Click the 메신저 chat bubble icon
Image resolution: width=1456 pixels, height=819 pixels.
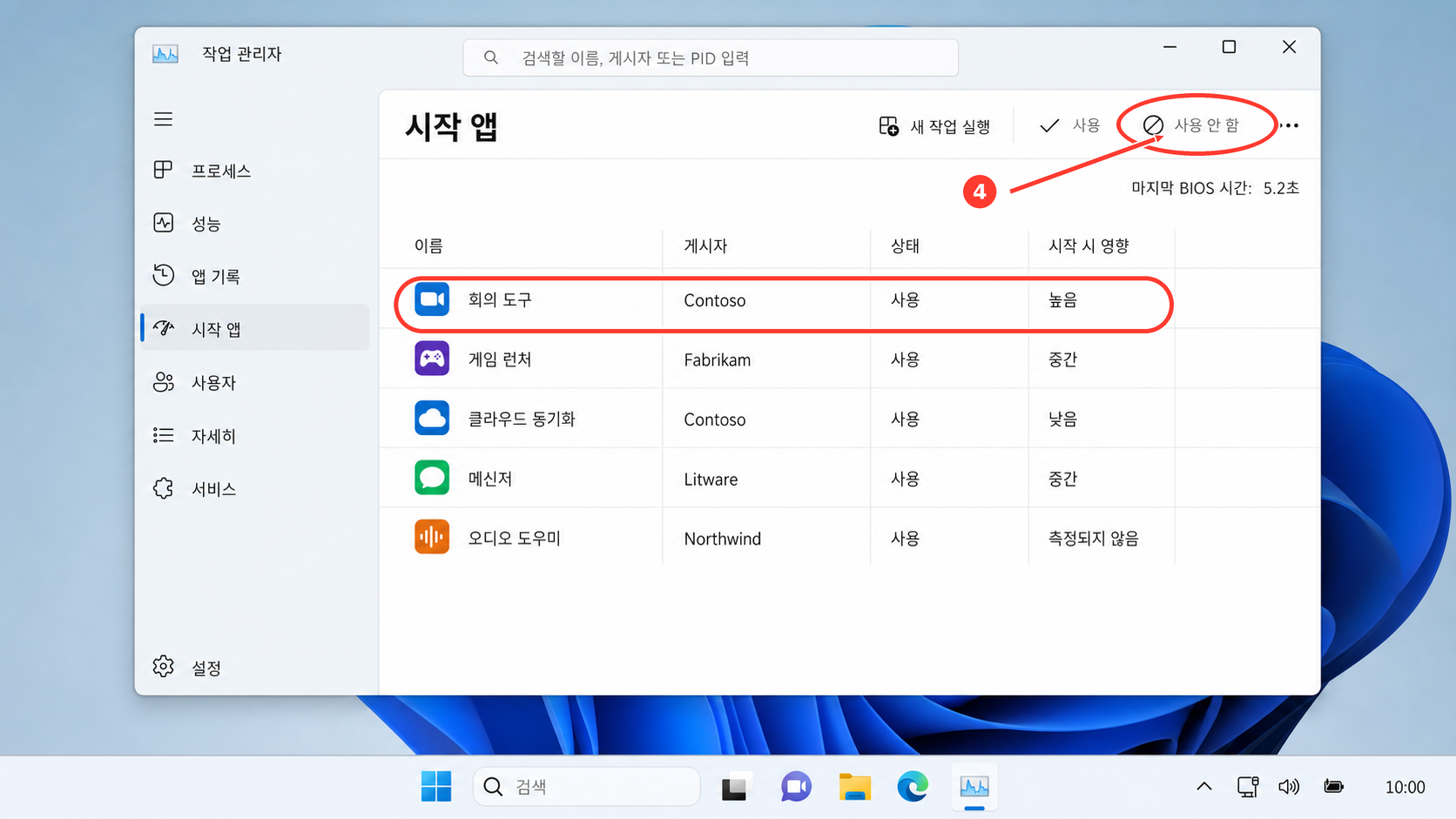click(x=432, y=478)
